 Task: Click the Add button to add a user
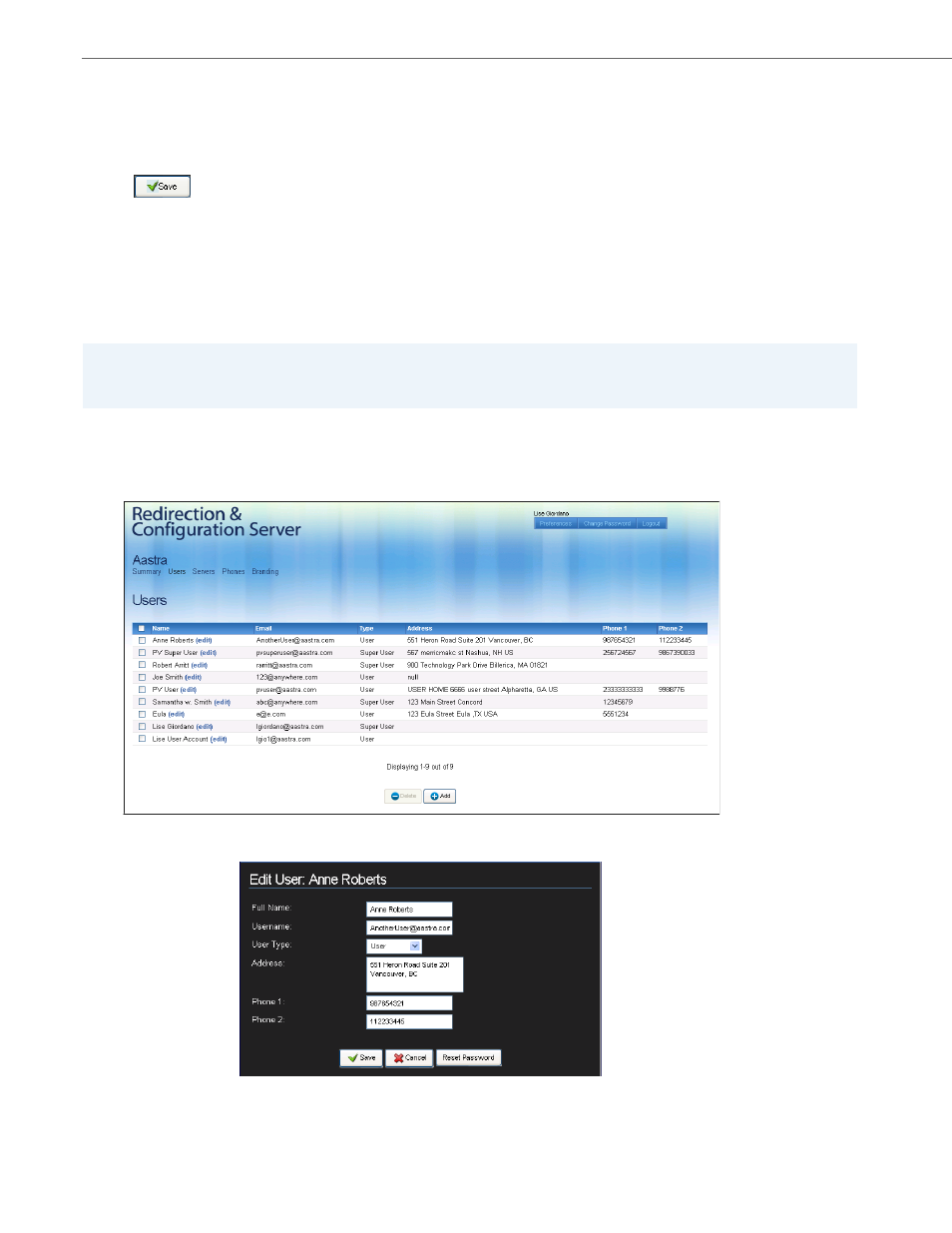[x=440, y=797]
